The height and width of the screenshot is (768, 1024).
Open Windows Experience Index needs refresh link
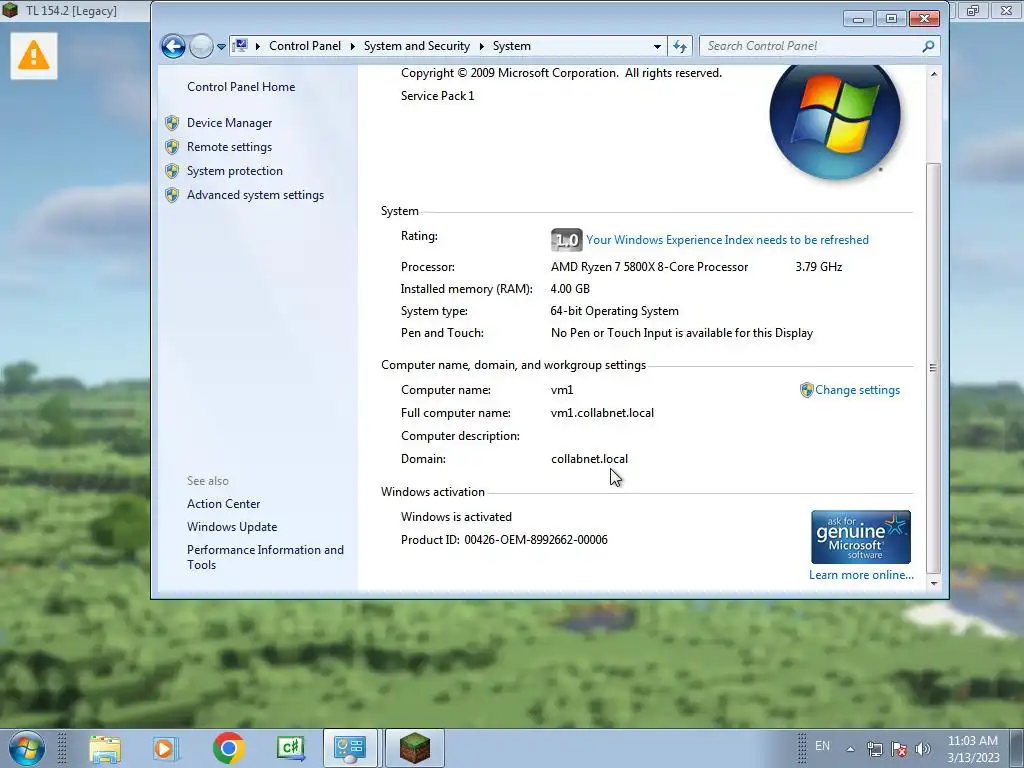click(728, 240)
